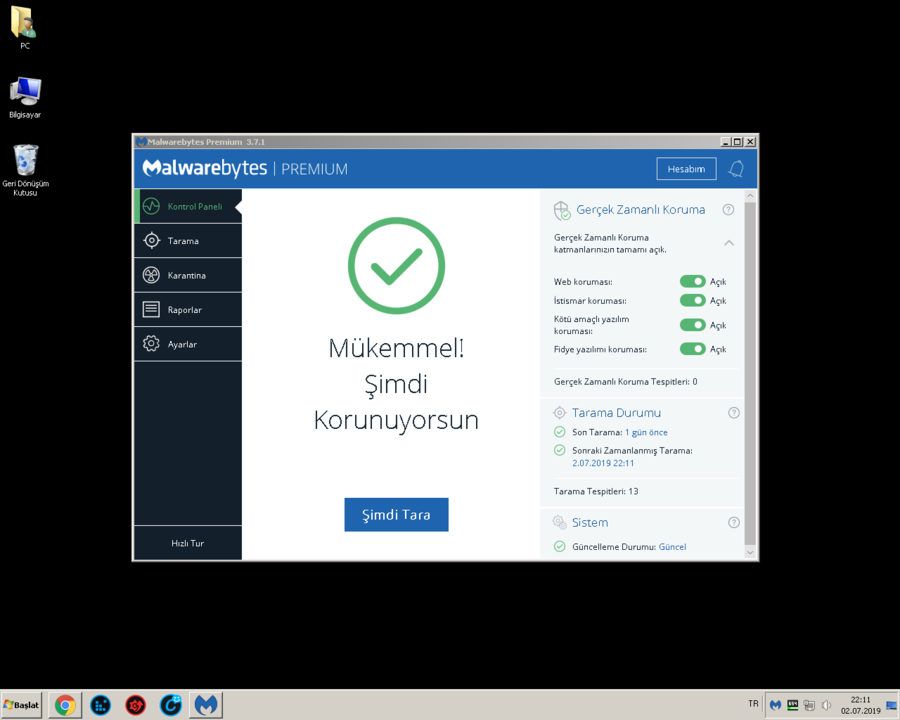The width and height of the screenshot is (900, 720).
Task: Collapse the Gerçek Zamanlı Koruma section chevron
Action: (729, 243)
